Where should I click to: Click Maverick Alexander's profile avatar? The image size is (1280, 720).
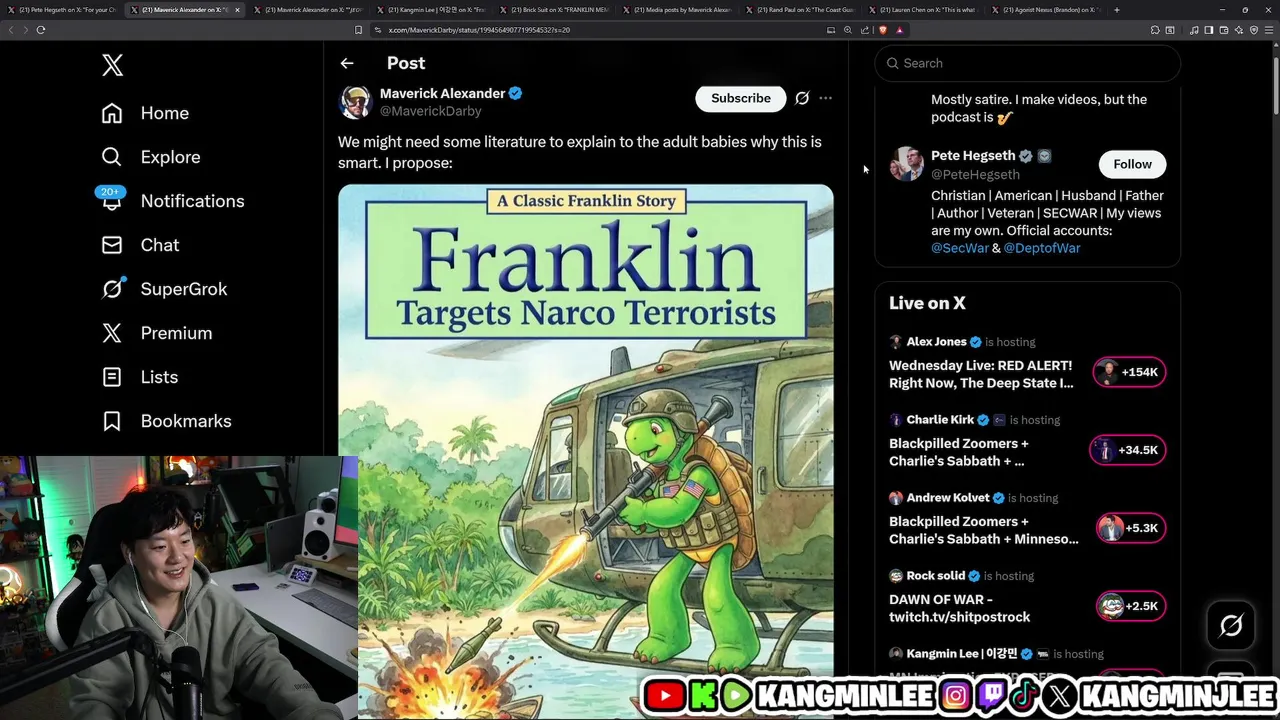[355, 102]
